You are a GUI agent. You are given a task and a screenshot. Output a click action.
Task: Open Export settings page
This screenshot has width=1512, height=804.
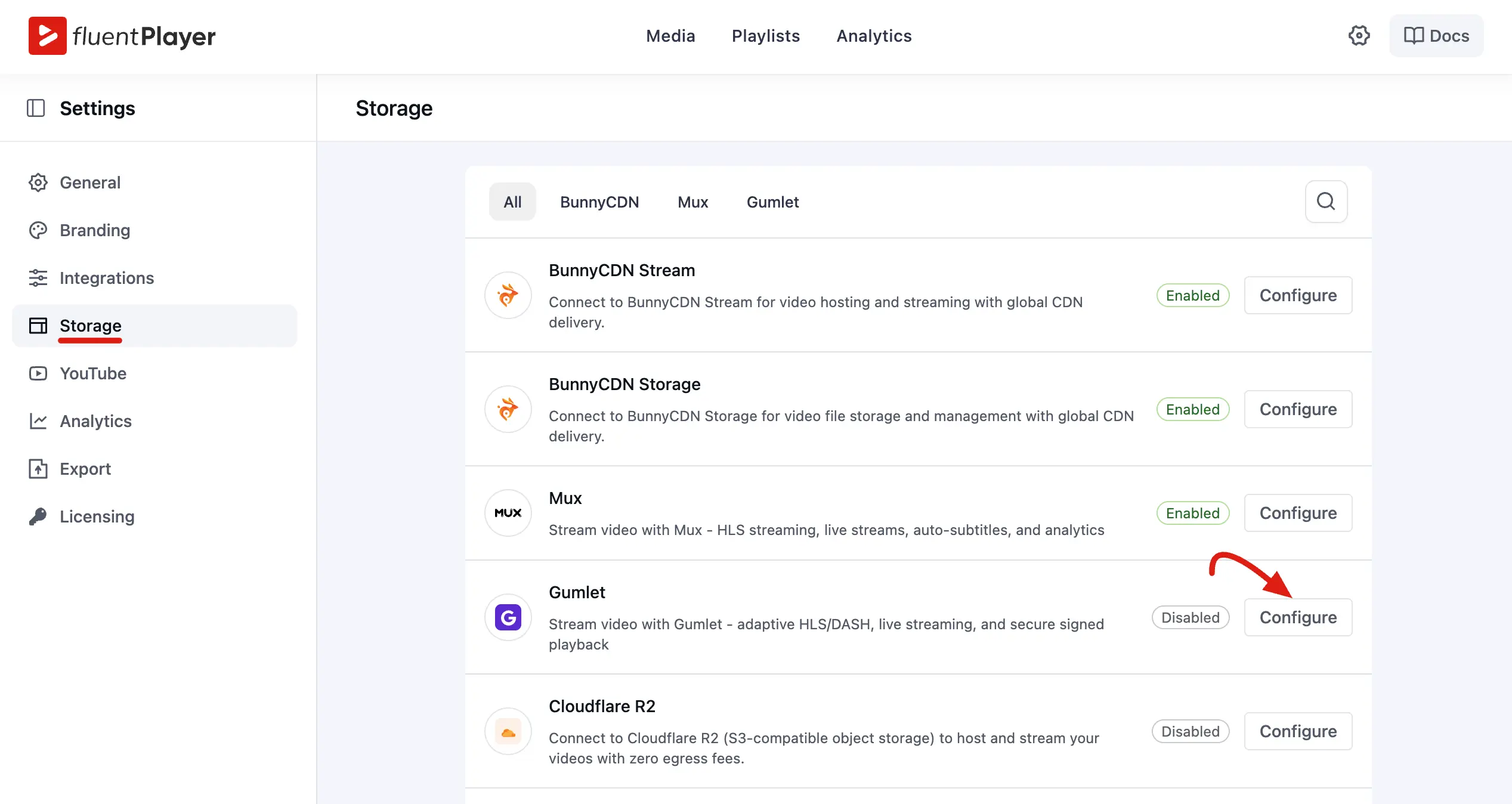[154, 469]
